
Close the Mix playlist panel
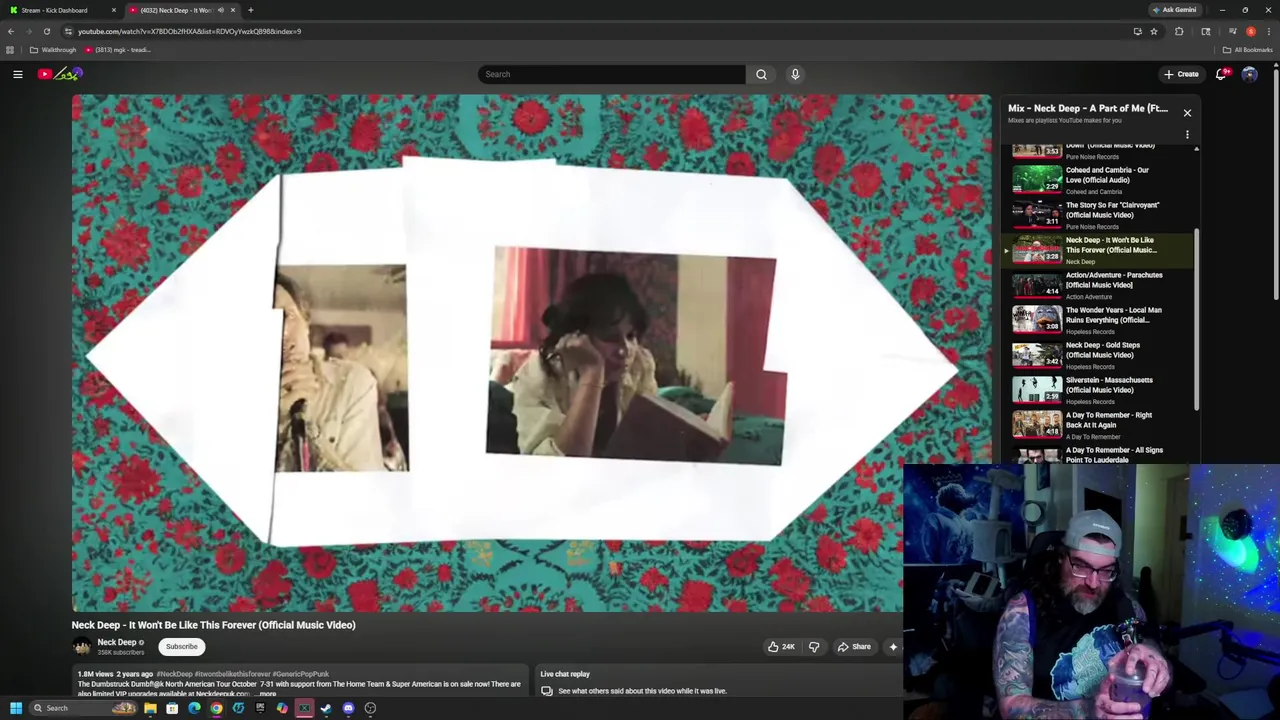coord(1187,113)
